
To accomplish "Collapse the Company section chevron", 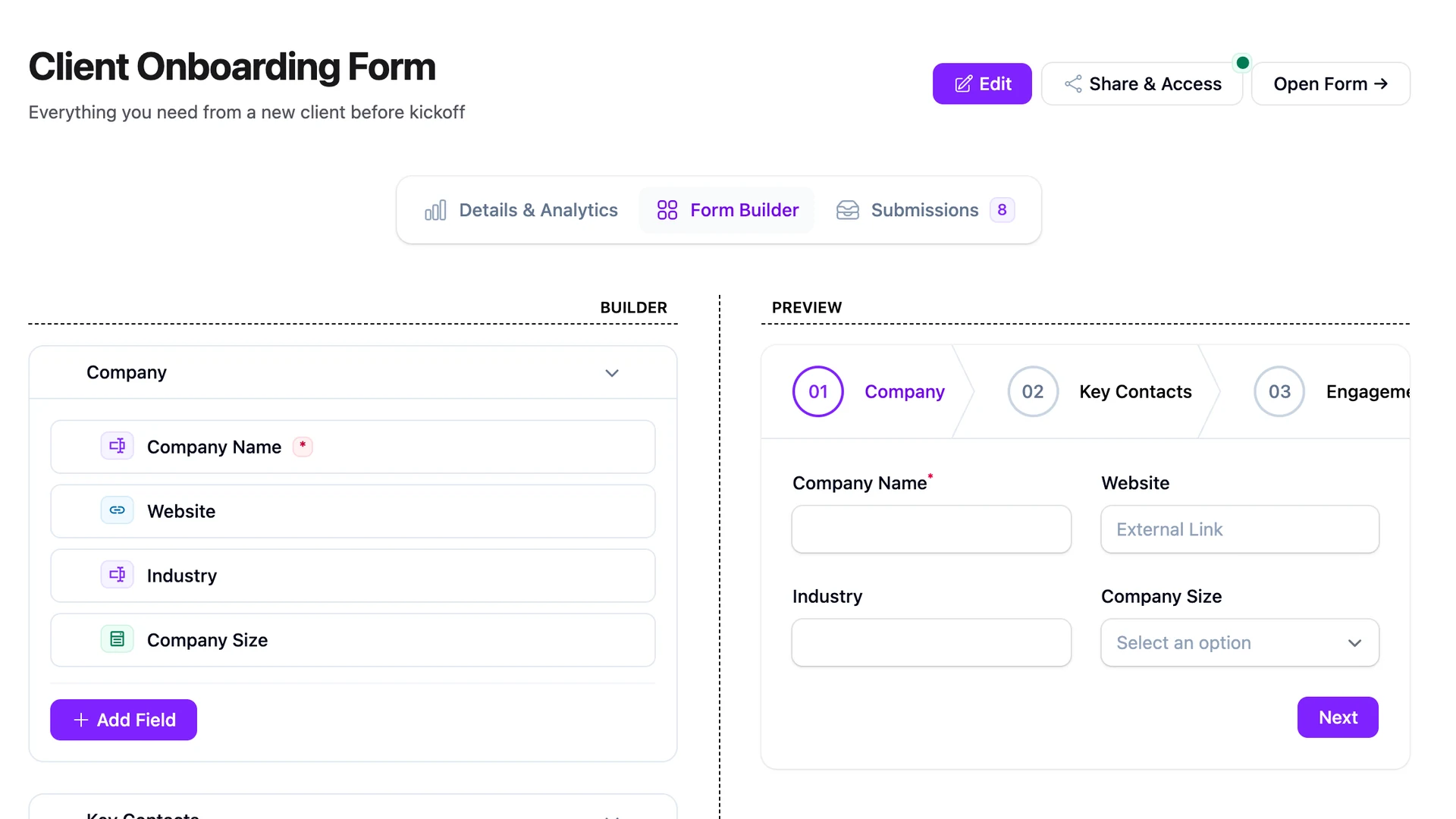I will pyautogui.click(x=612, y=373).
